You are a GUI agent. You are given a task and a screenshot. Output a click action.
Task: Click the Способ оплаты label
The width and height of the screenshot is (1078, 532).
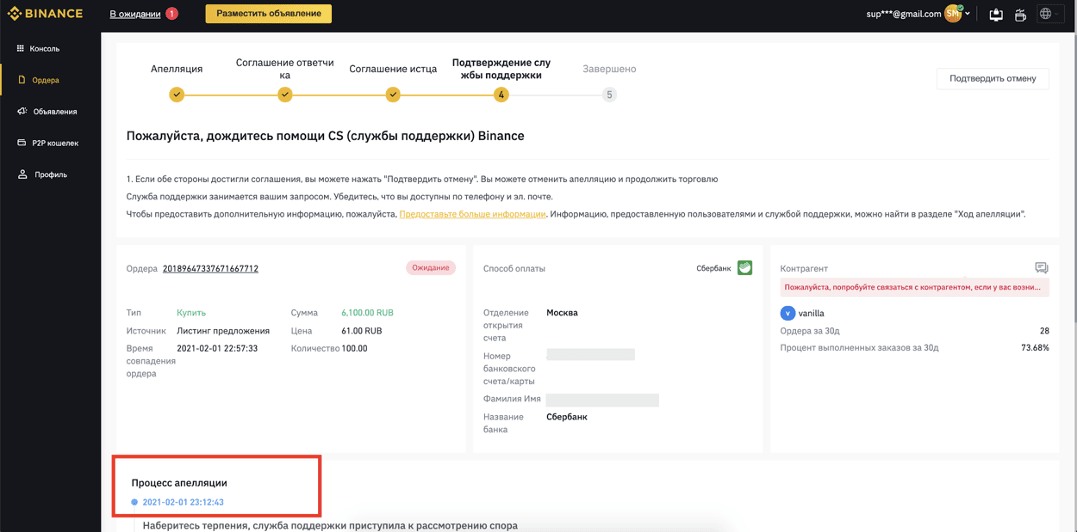514,269
